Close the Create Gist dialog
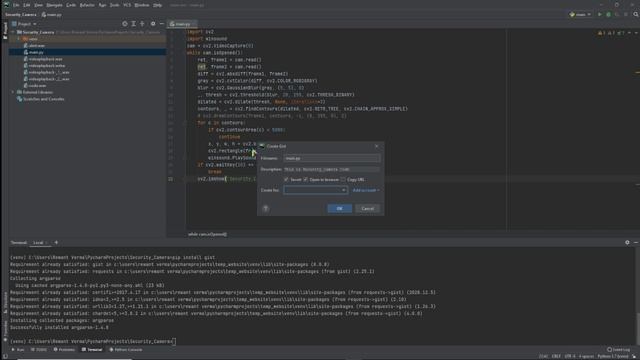The width and height of the screenshot is (640, 360). pos(376,146)
